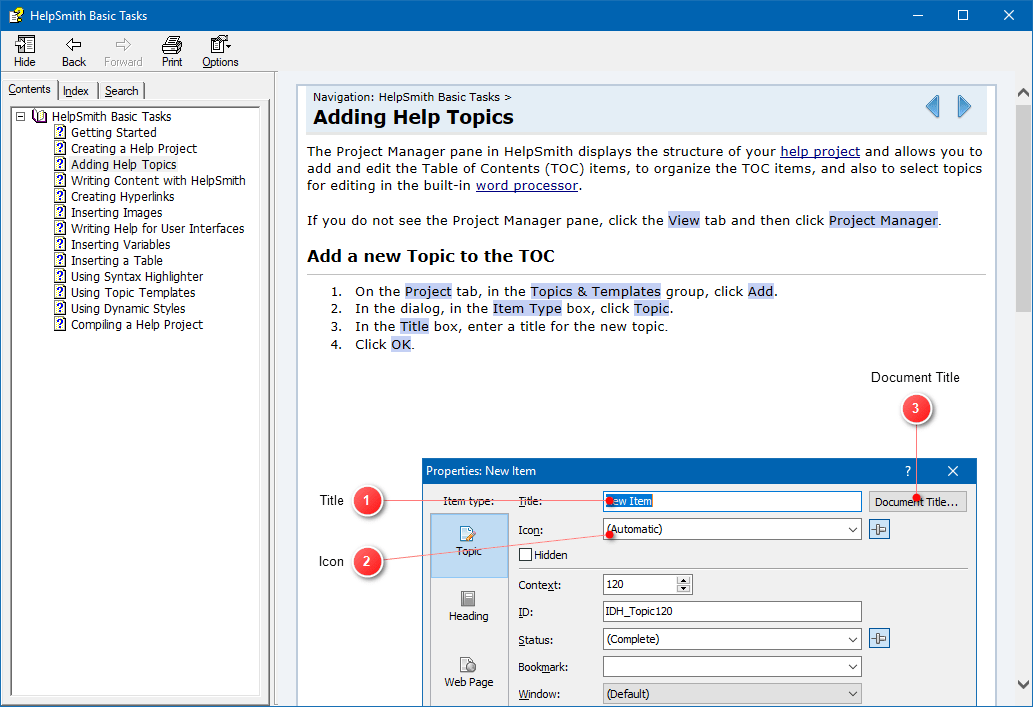Click the Document Title... button
This screenshot has height=707, width=1033.
tap(917, 502)
